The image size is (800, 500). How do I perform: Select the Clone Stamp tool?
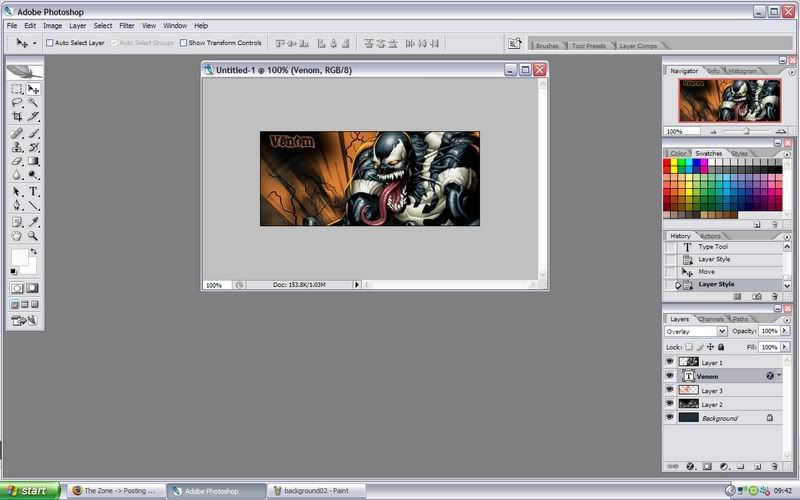point(17,147)
